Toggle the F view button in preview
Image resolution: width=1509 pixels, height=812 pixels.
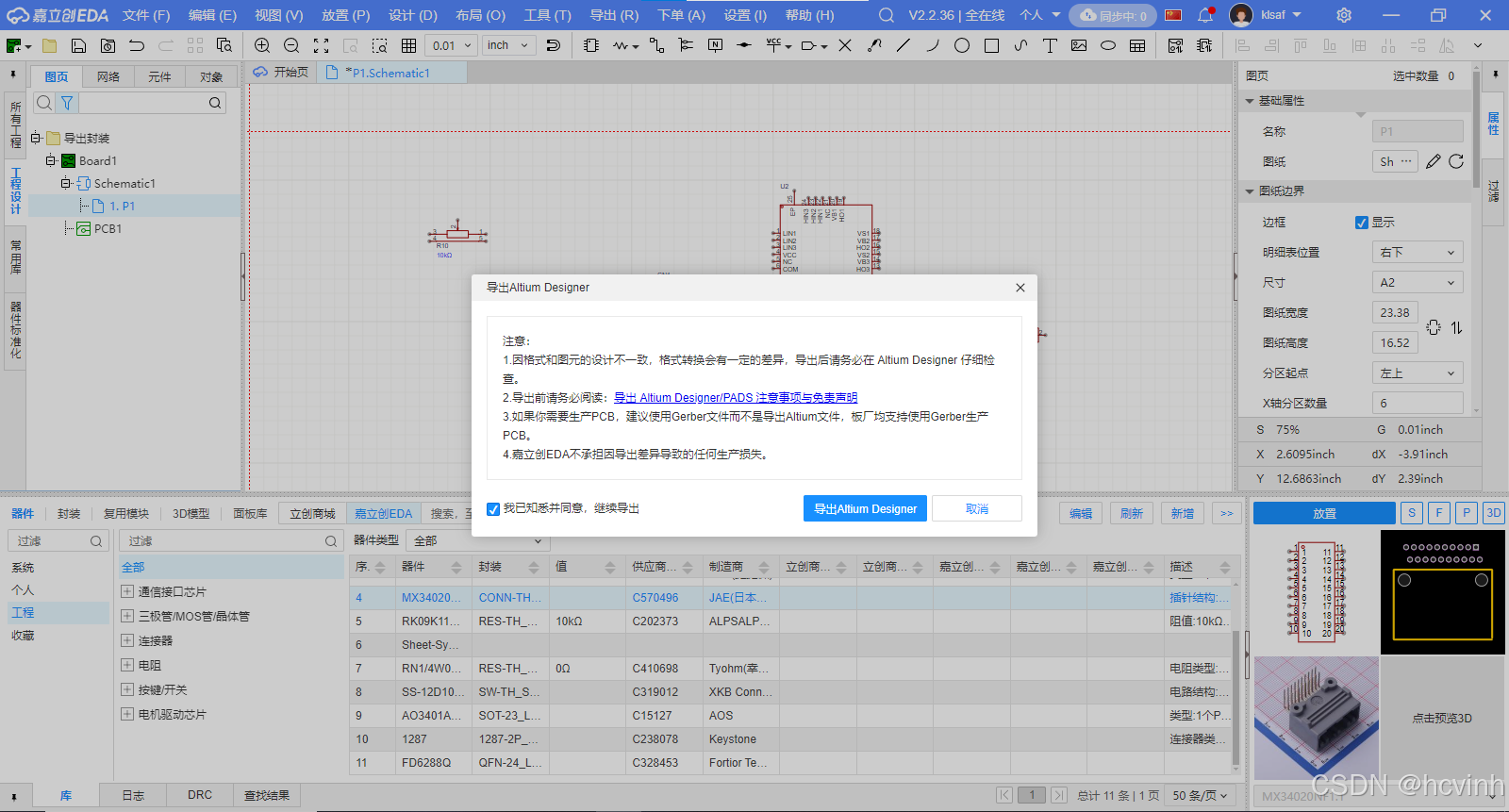coord(1438,513)
